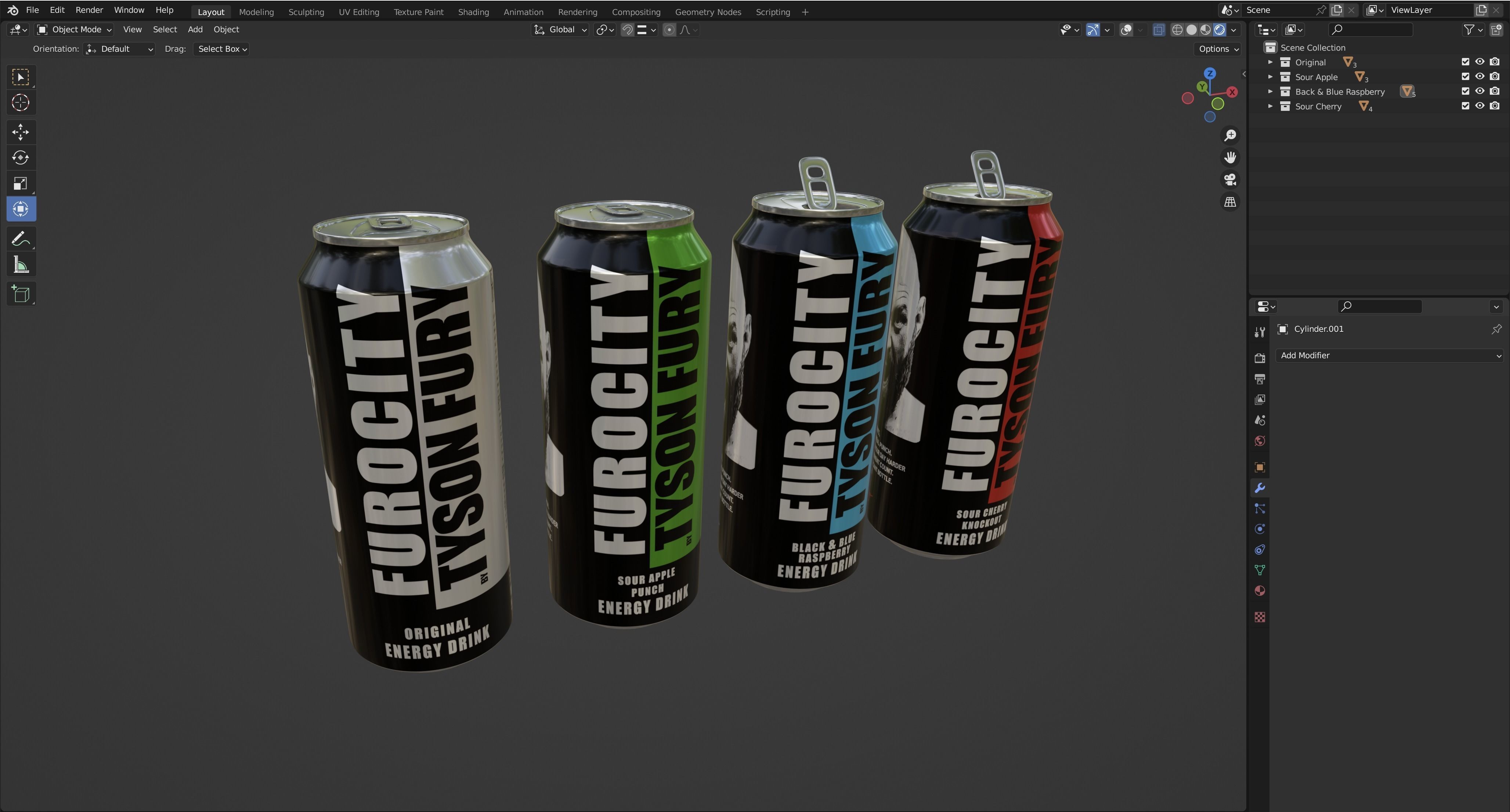This screenshot has height=812, width=1510.
Task: Choose the Scale tool
Action: (21, 184)
